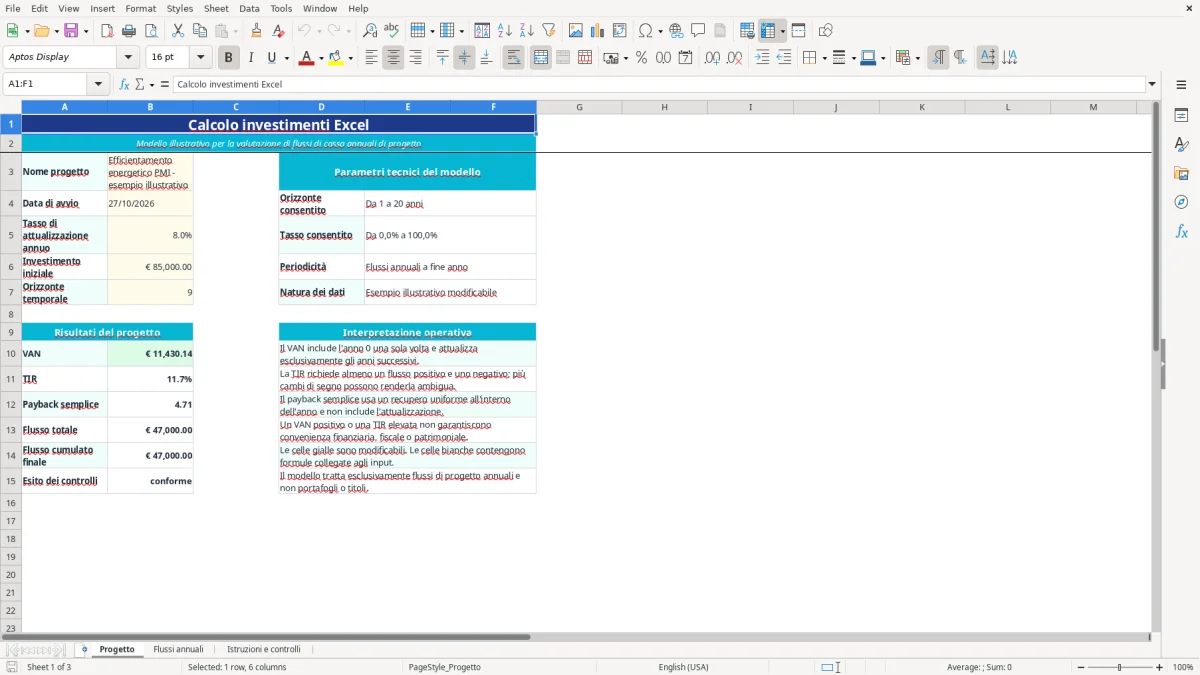Expand the formula bar arrow

tap(1152, 84)
